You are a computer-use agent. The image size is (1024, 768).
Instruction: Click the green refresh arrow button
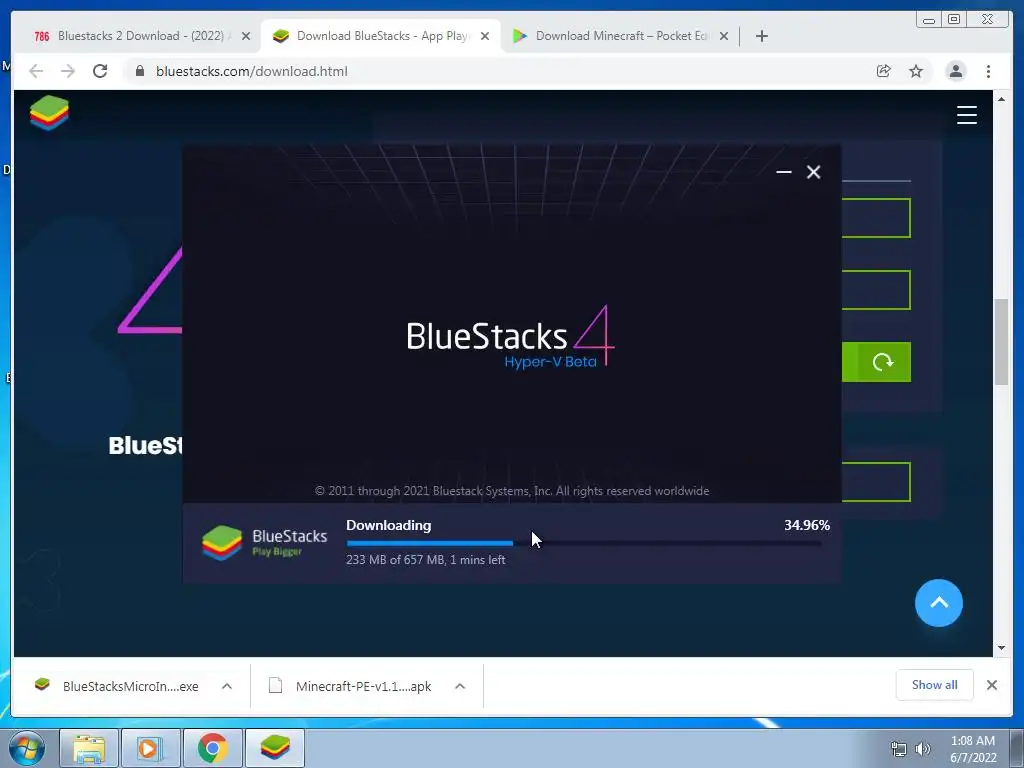[882, 362]
